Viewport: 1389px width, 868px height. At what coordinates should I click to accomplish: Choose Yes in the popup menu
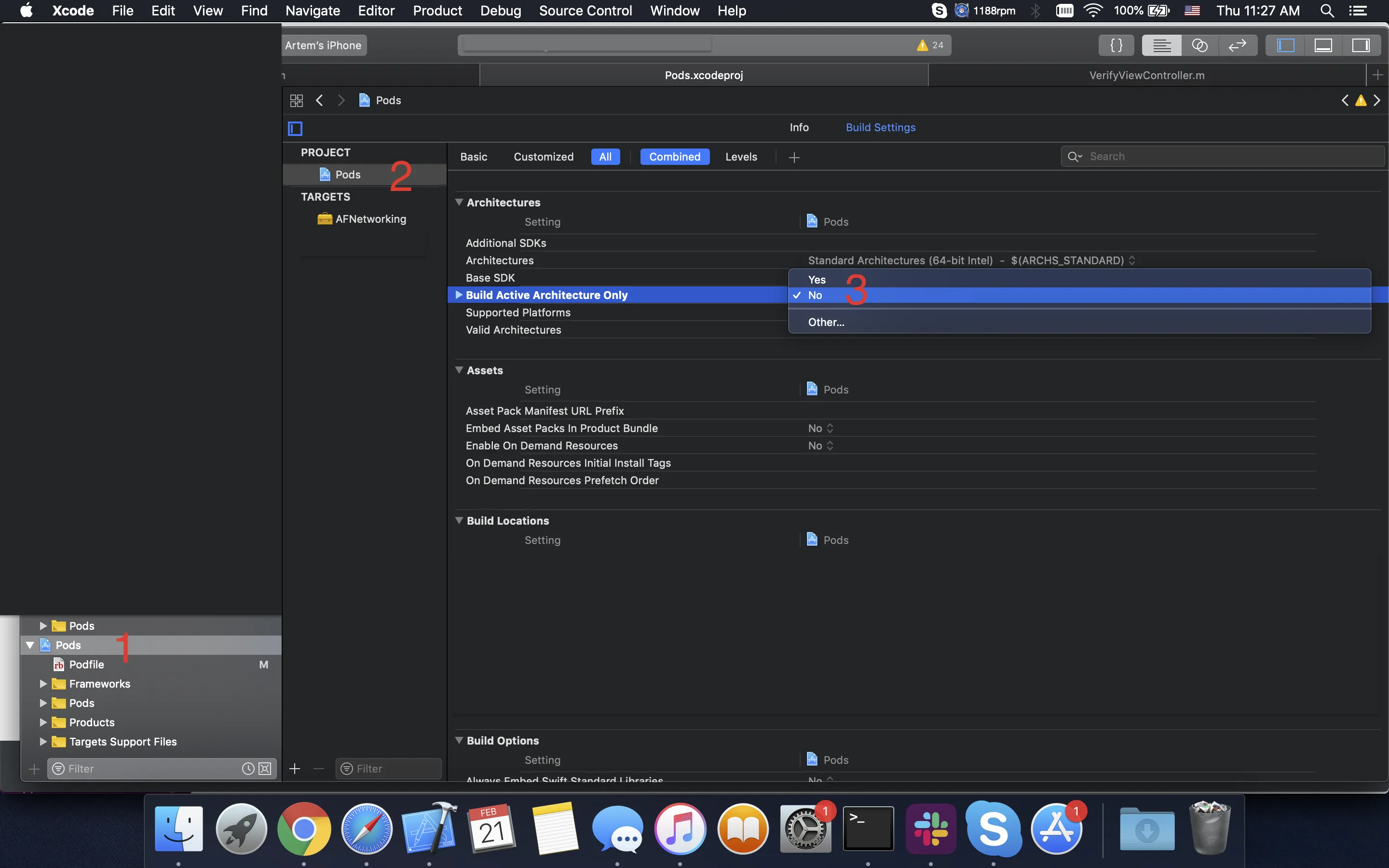click(817, 280)
